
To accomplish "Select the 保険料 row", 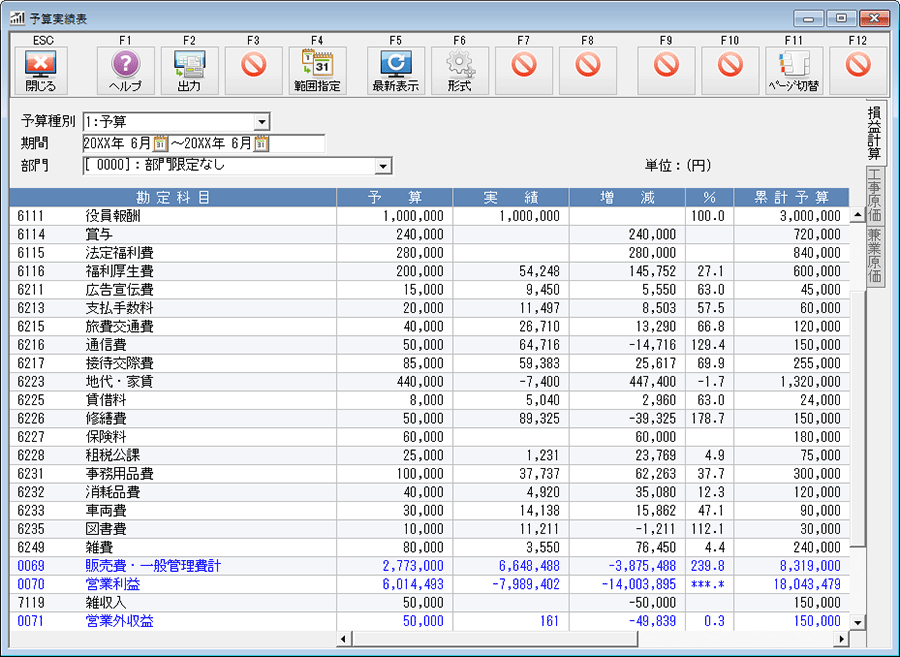I will [x=429, y=437].
